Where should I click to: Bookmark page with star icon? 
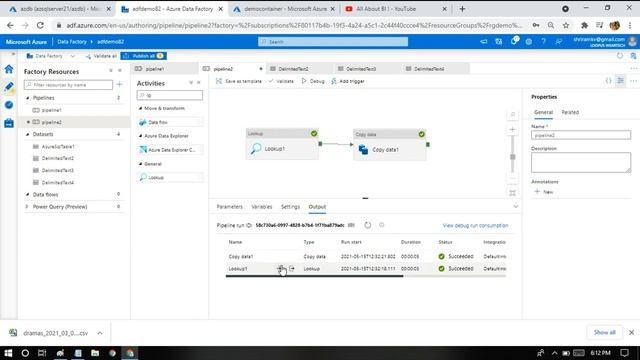click(x=566, y=25)
